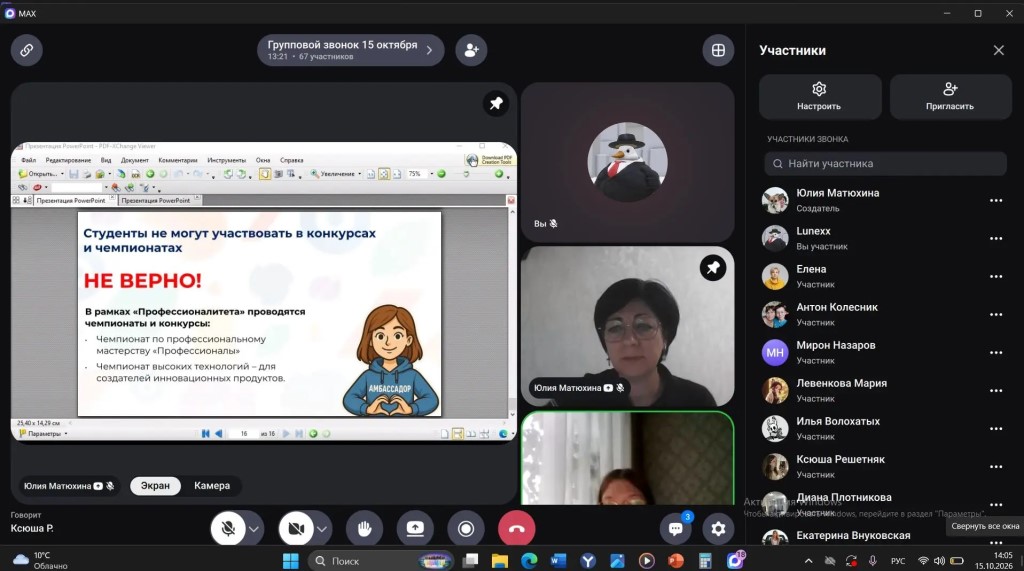
Task: Start sharing your screen
Action: tap(415, 529)
